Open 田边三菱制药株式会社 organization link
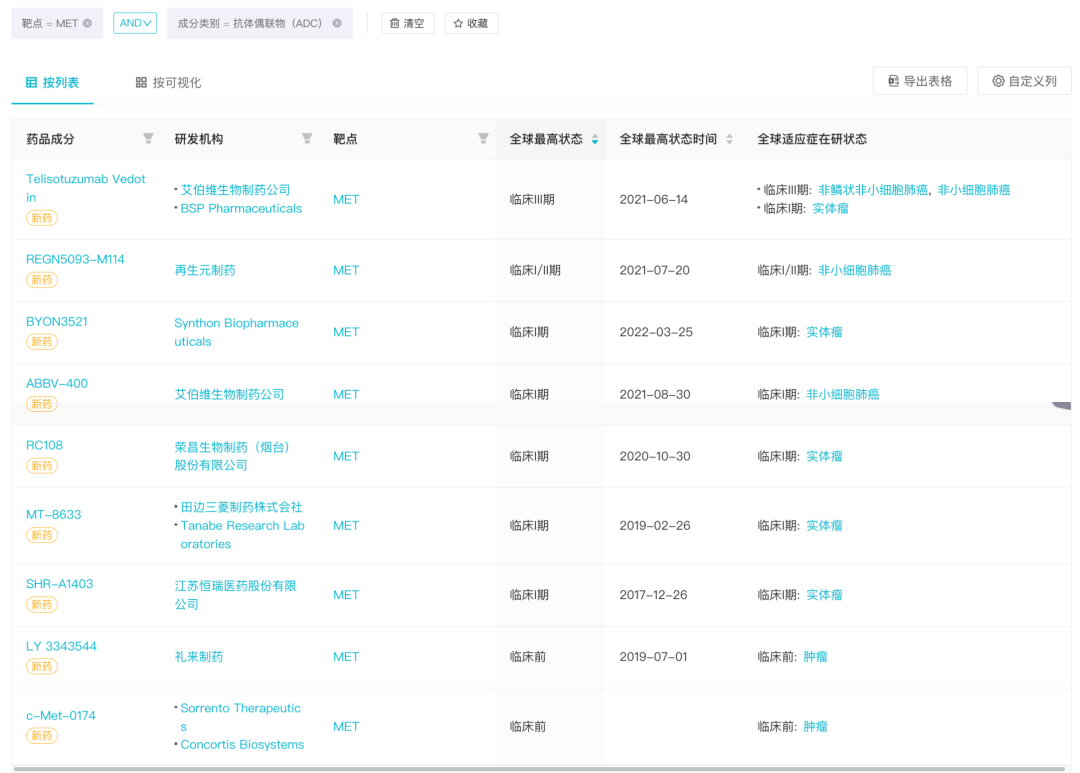The image size is (1080, 773). coord(241,507)
